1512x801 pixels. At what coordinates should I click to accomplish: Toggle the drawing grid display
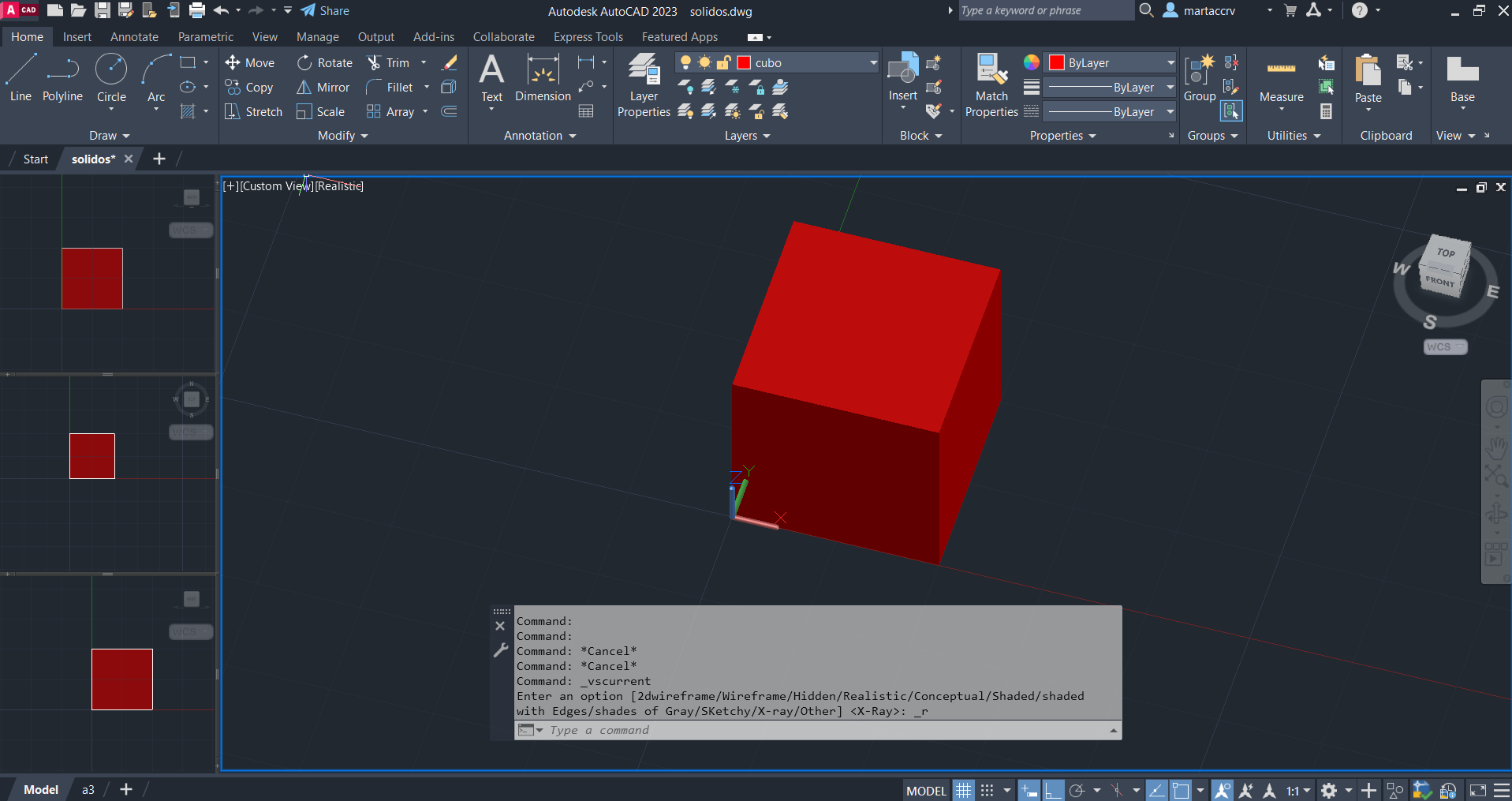[963, 790]
